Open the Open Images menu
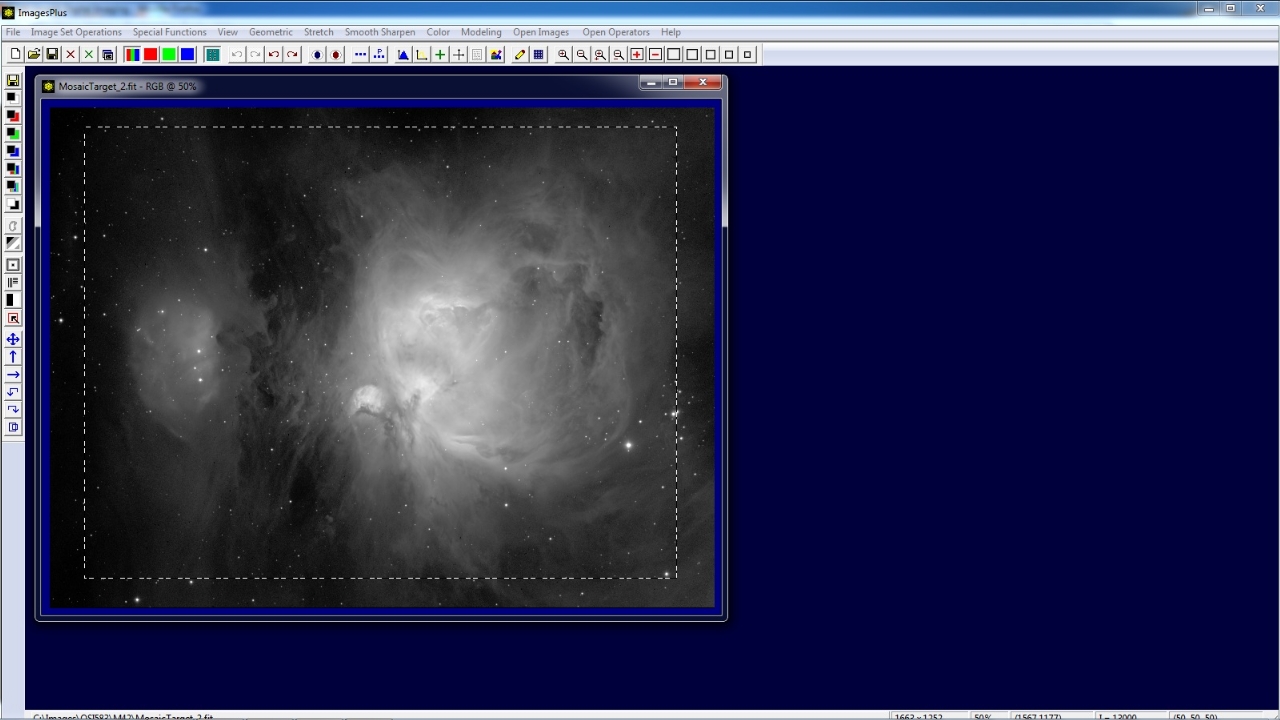 [x=541, y=32]
